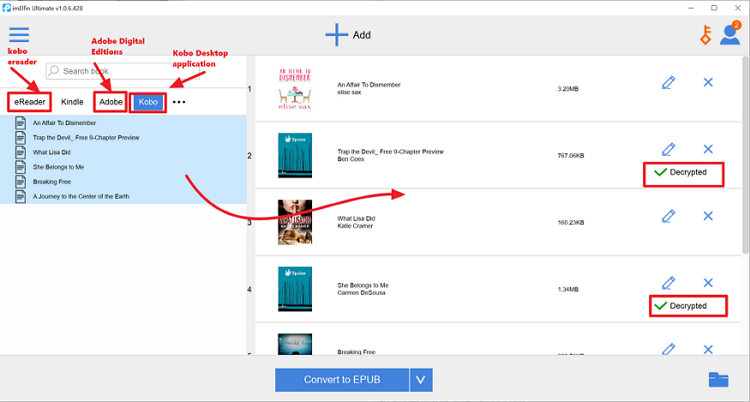The height and width of the screenshot is (402, 750).
Task: Click author name elise sax
Action: pyautogui.click(x=349, y=92)
